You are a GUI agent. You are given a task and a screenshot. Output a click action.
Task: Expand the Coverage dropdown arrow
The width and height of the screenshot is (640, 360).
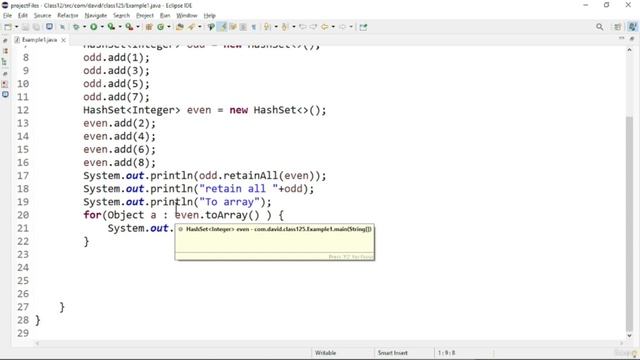tap(120, 27)
